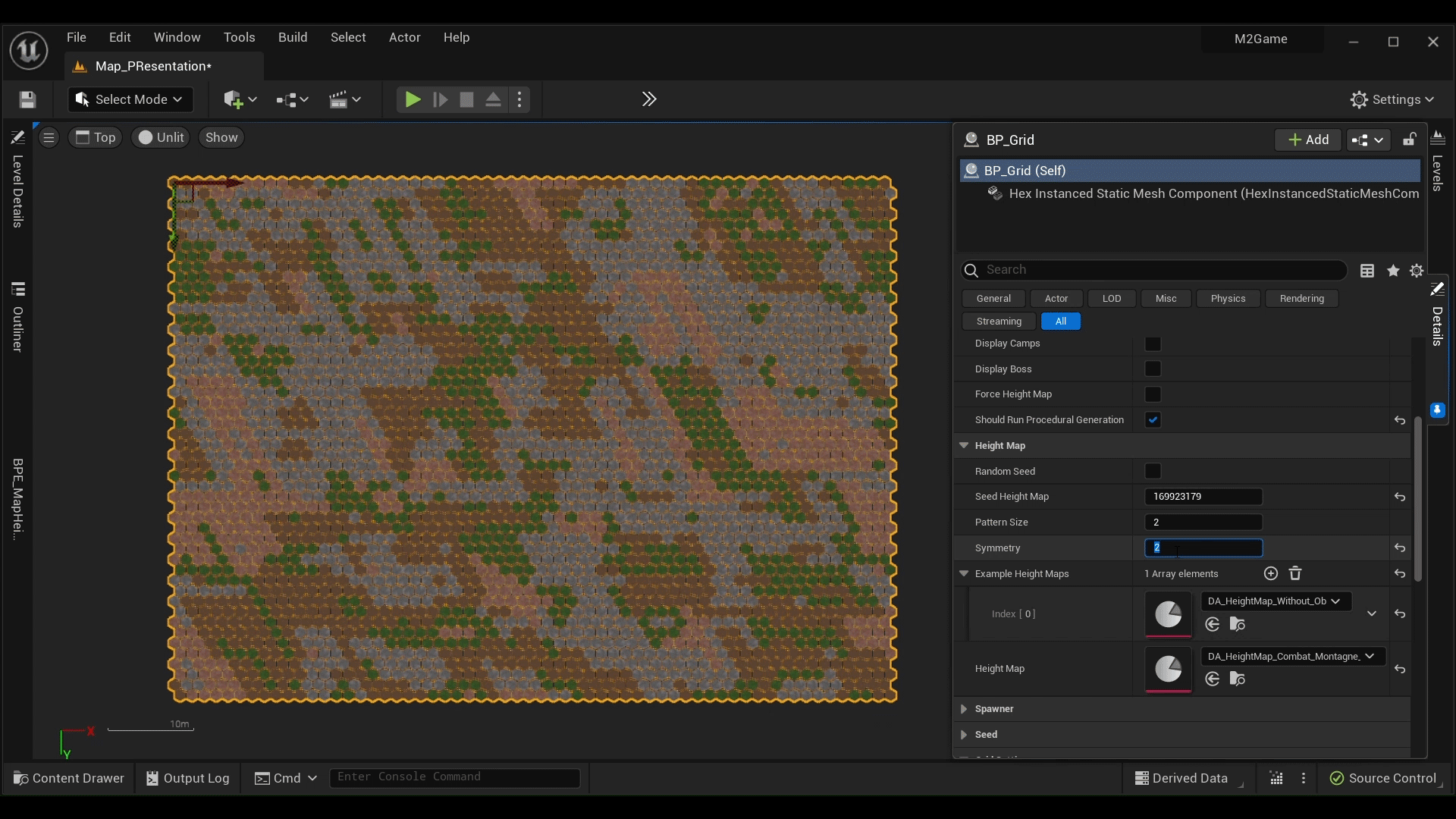Open the Outliner side panel
This screenshot has width=1456, height=819.
17,318
